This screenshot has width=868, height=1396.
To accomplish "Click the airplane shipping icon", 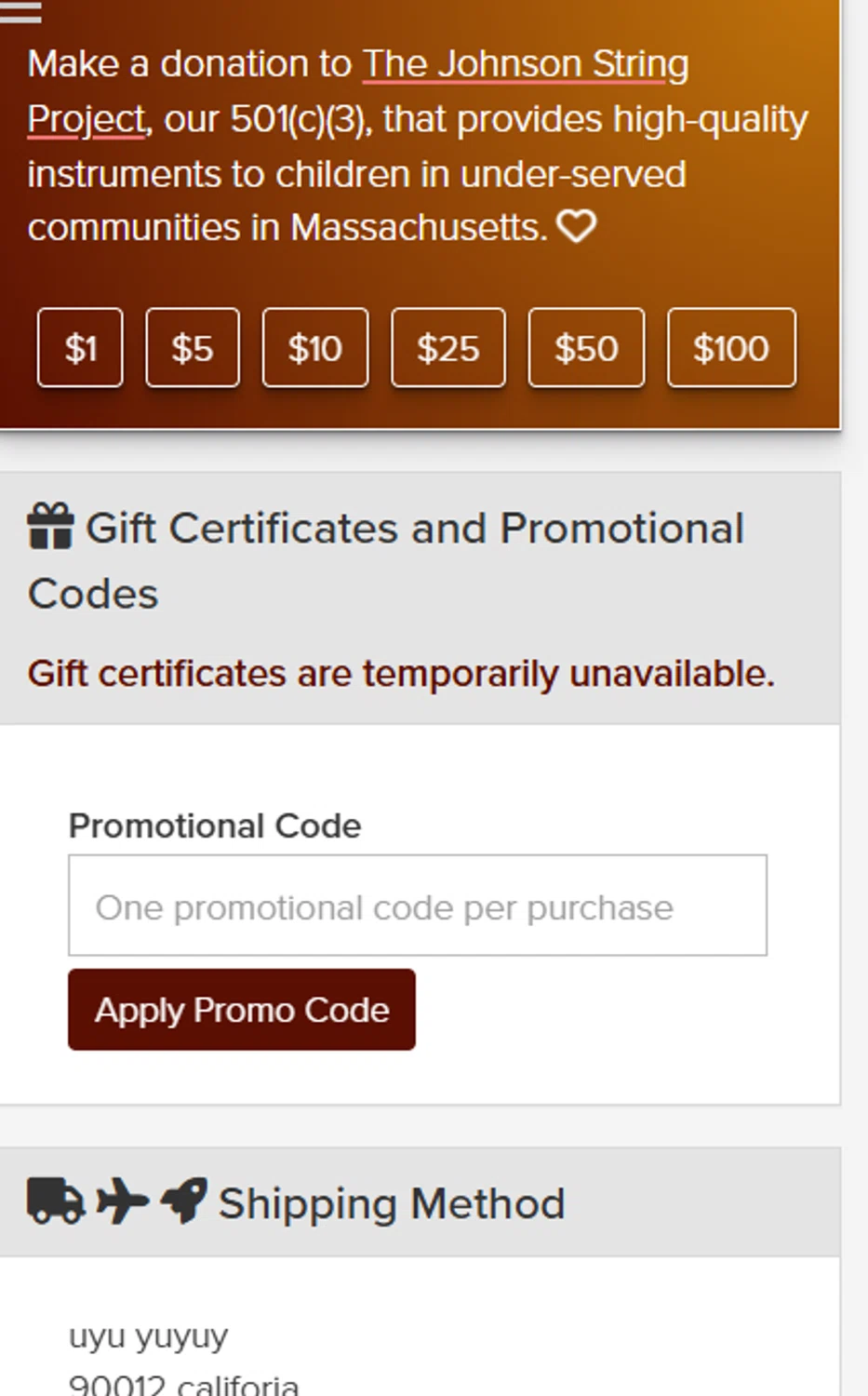I will click(122, 1201).
